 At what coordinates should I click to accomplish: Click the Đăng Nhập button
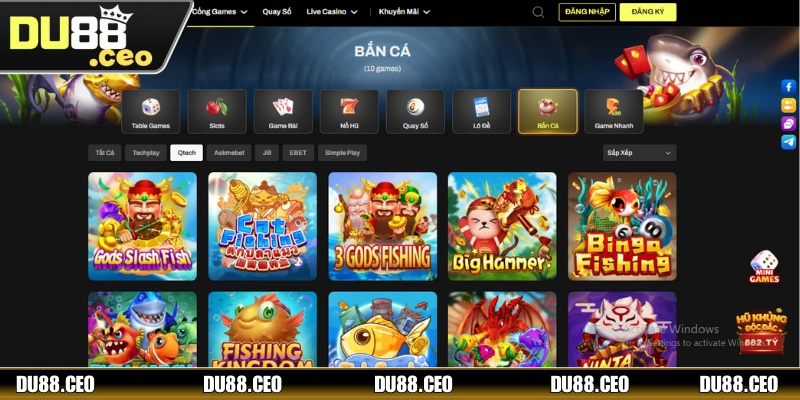click(587, 12)
